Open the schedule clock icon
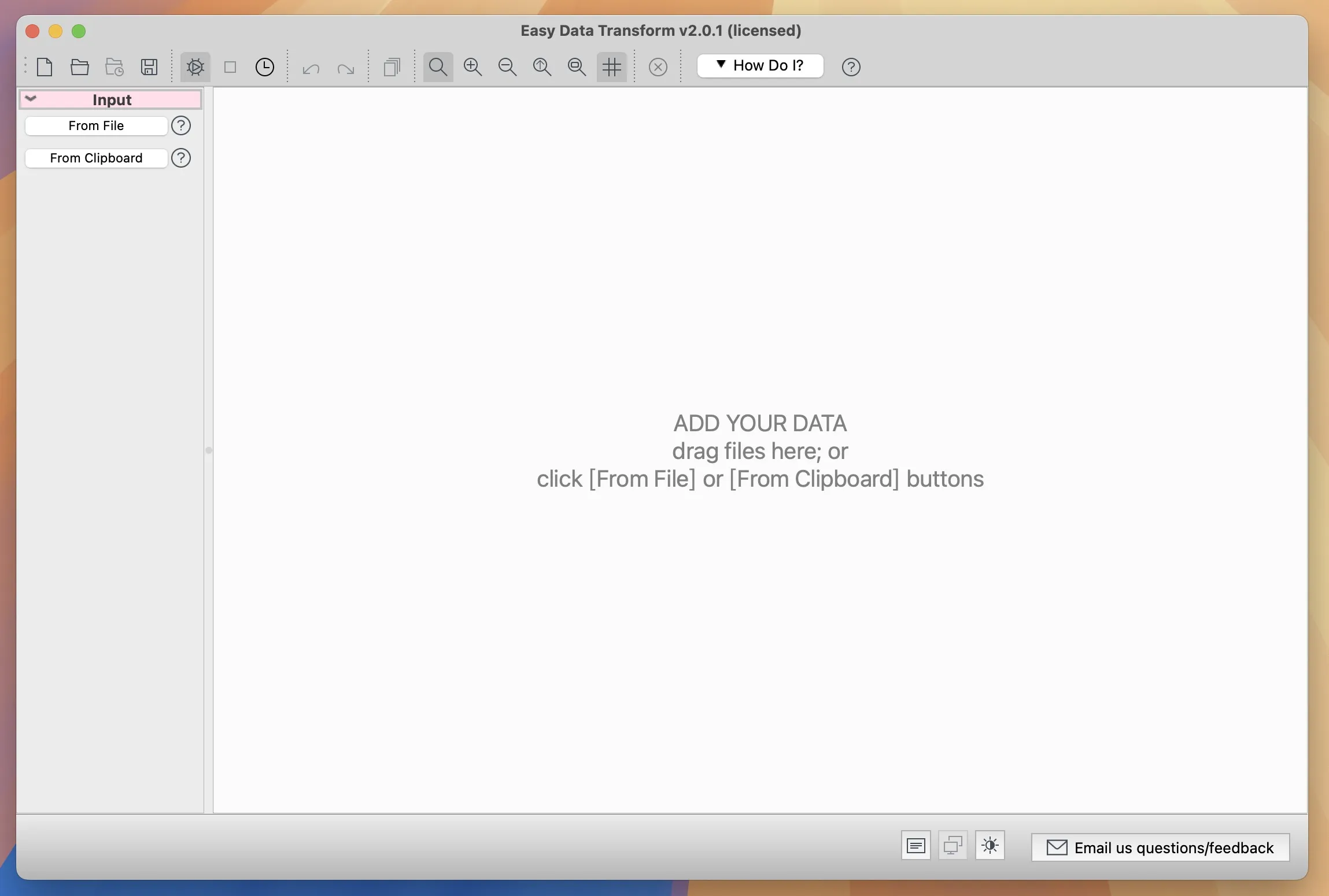 point(265,67)
